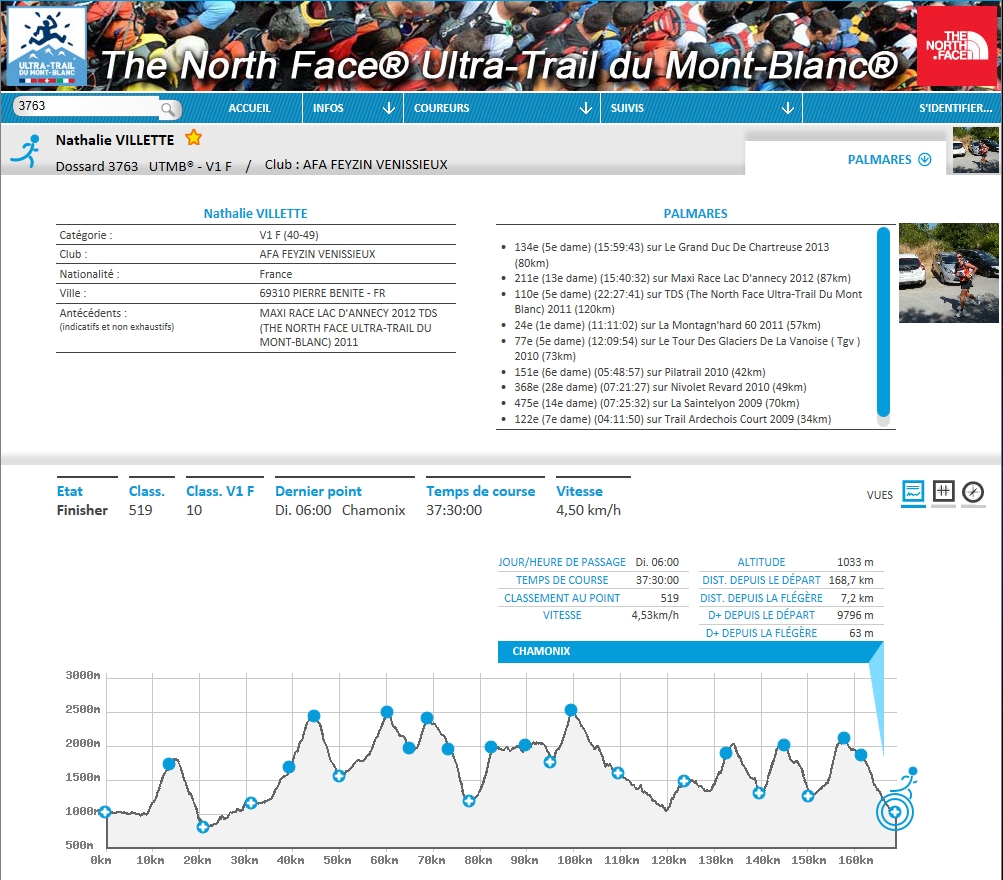This screenshot has height=880, width=1003.
Task: Click the blue runner icon
Action: click(x=26, y=151)
